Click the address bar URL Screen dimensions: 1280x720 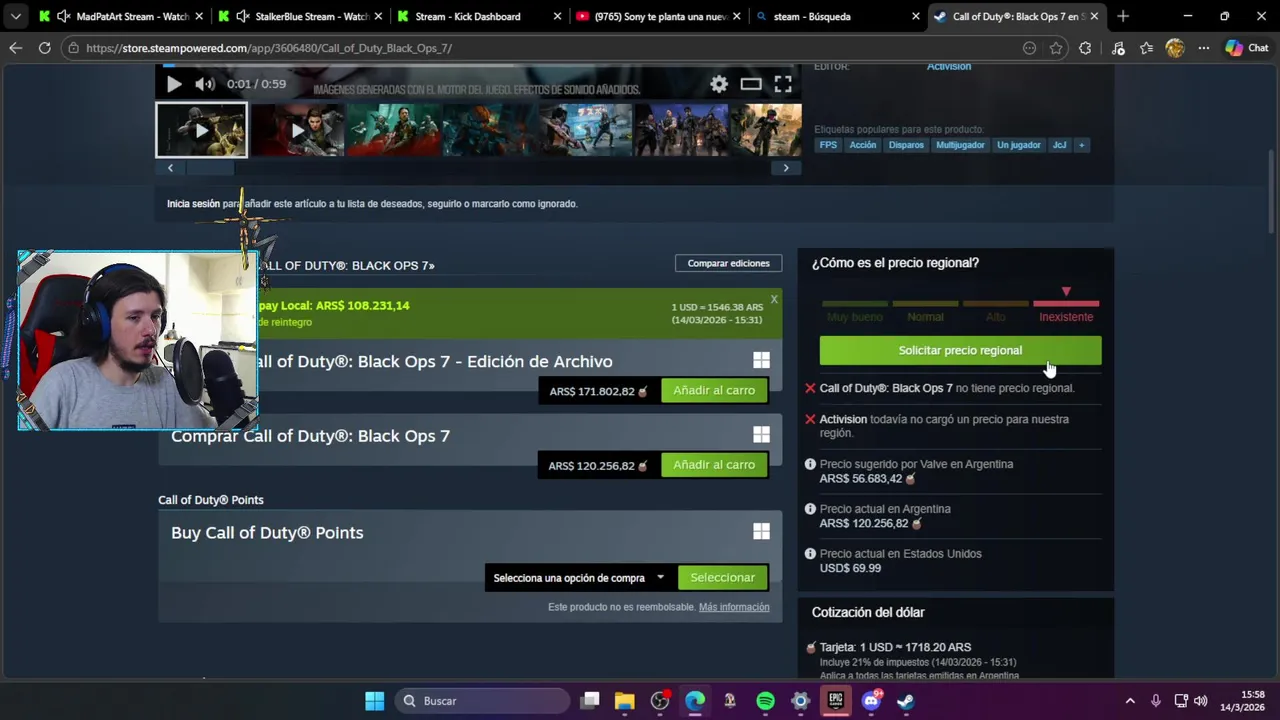268,48
